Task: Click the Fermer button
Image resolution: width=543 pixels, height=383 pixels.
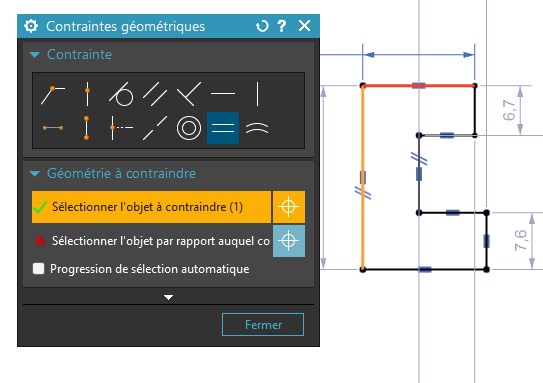Action: pos(263,324)
